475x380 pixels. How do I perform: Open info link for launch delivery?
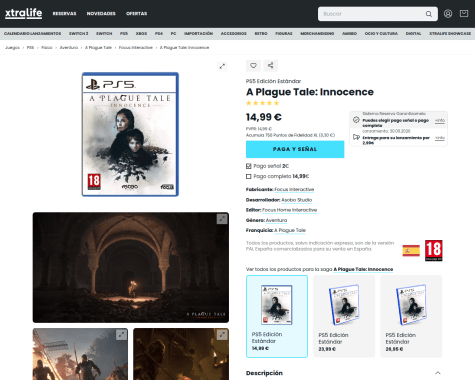440,138
